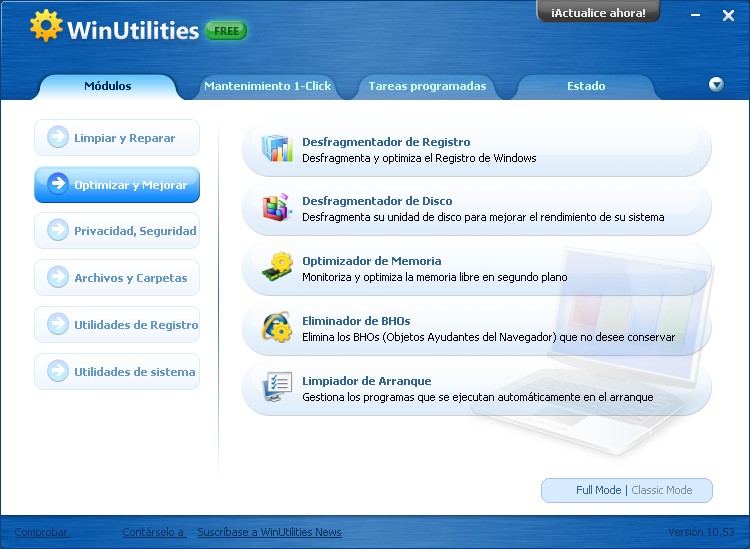Screen dimensions: 750x549
Task: Click the arrow icon beside Limpiar y Reparar
Action: (x=58, y=137)
